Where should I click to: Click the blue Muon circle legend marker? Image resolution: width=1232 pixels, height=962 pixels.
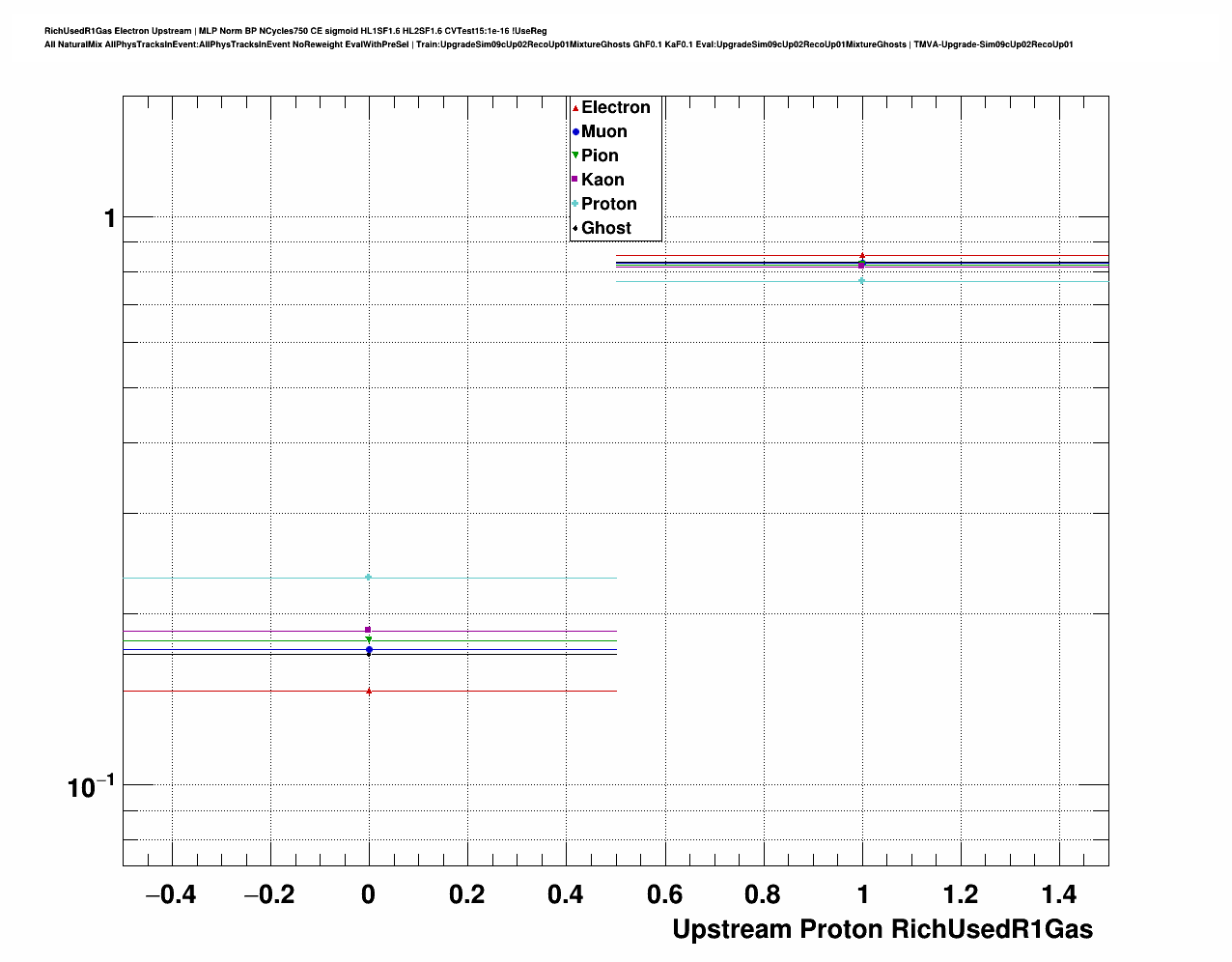click(x=575, y=132)
